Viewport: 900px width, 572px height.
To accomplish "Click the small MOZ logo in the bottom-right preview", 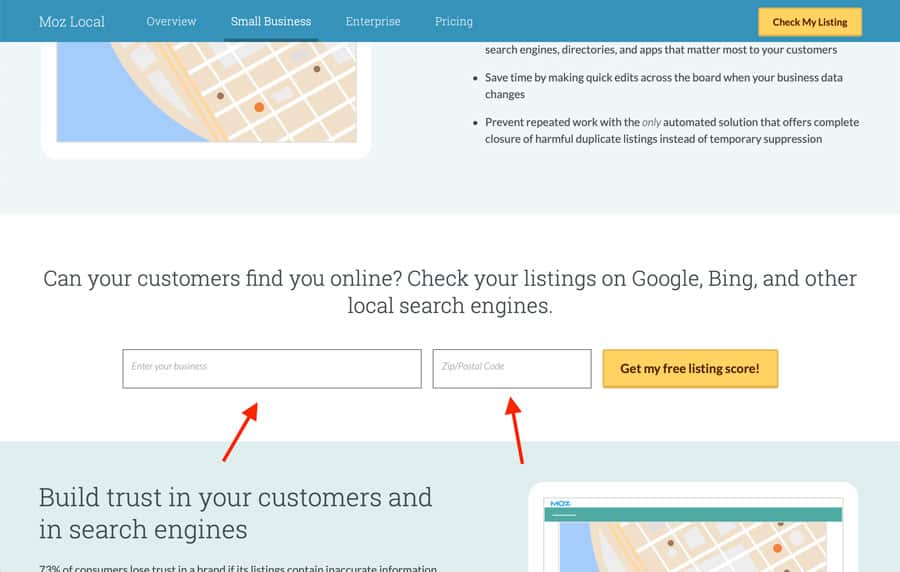I will (559, 503).
